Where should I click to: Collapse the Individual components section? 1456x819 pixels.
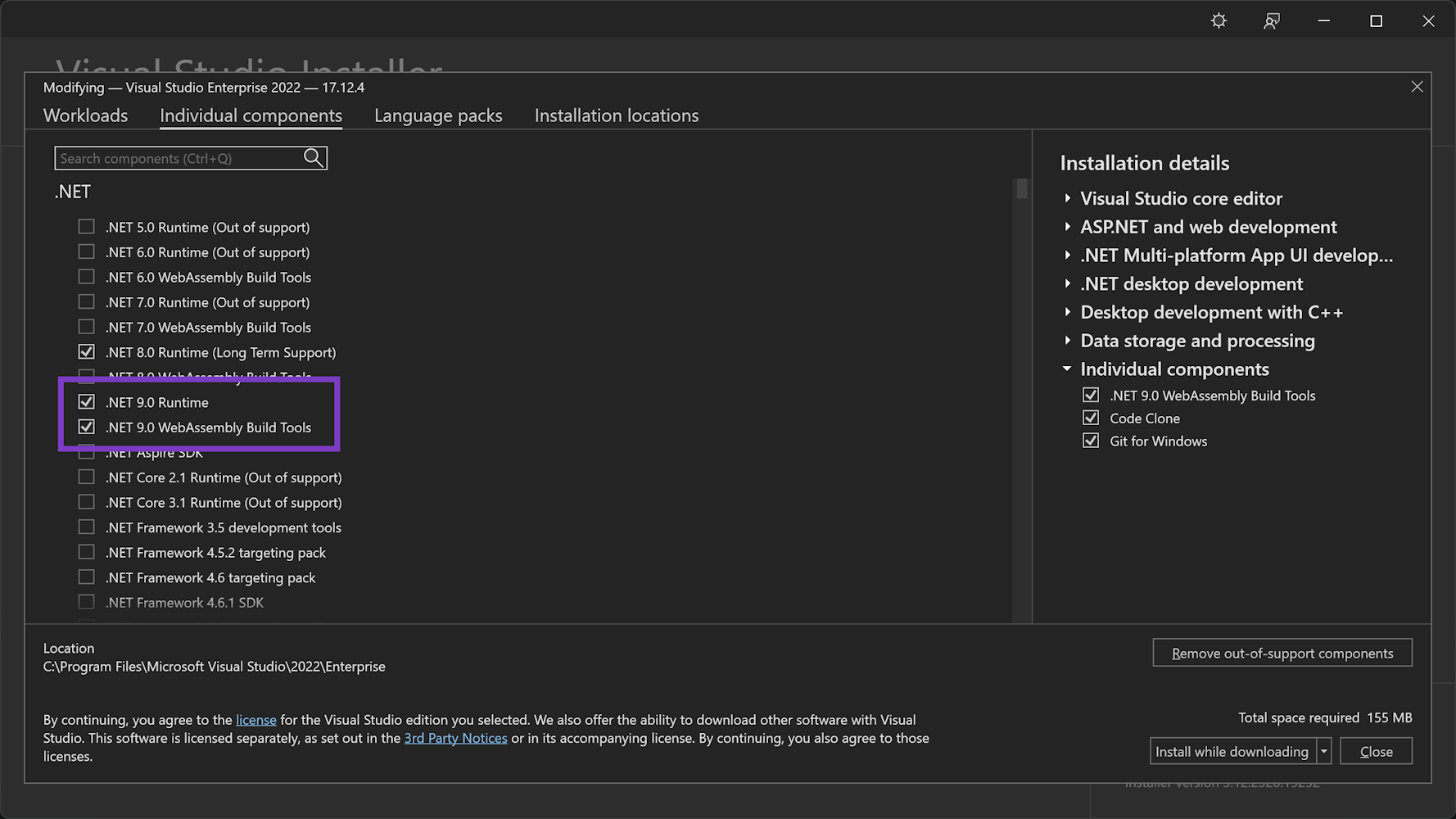(1067, 369)
